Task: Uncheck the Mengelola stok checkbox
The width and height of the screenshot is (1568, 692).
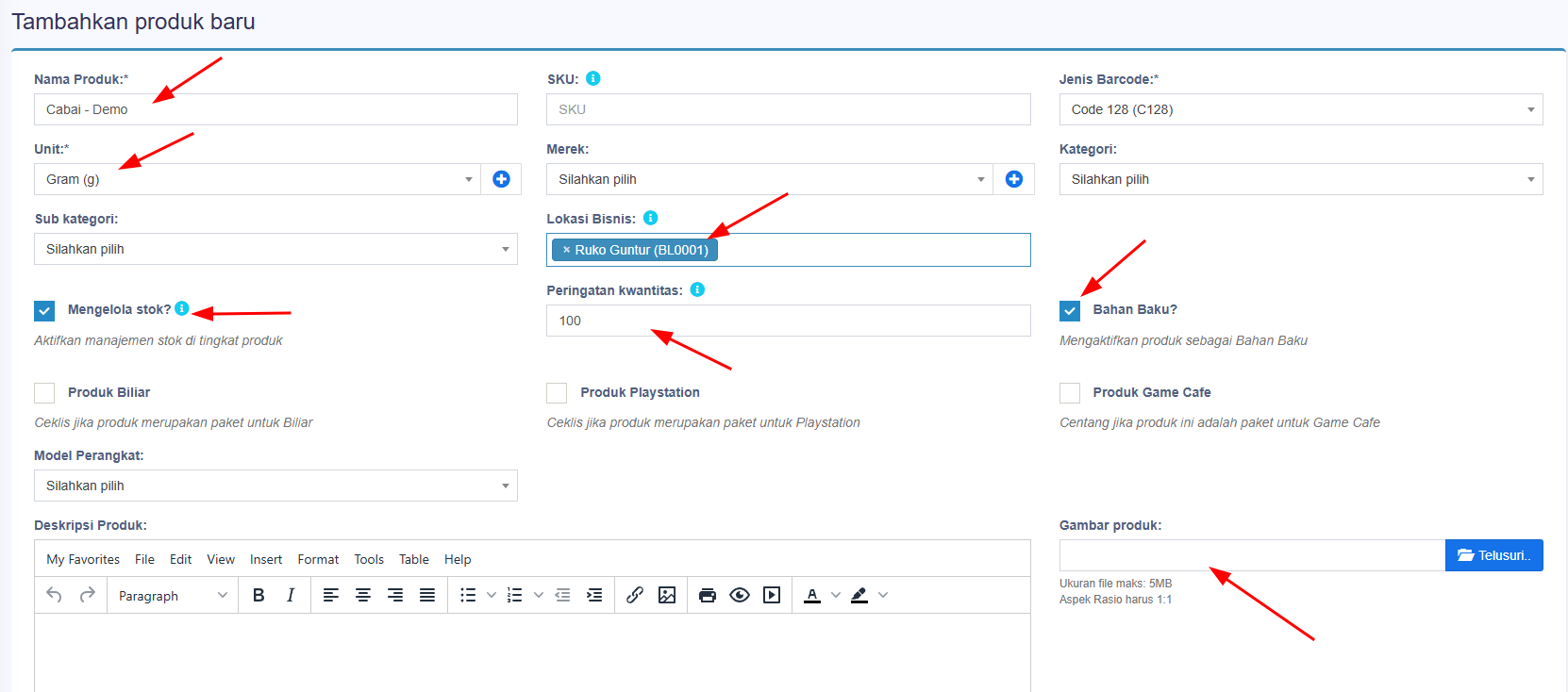Action: click(44, 310)
